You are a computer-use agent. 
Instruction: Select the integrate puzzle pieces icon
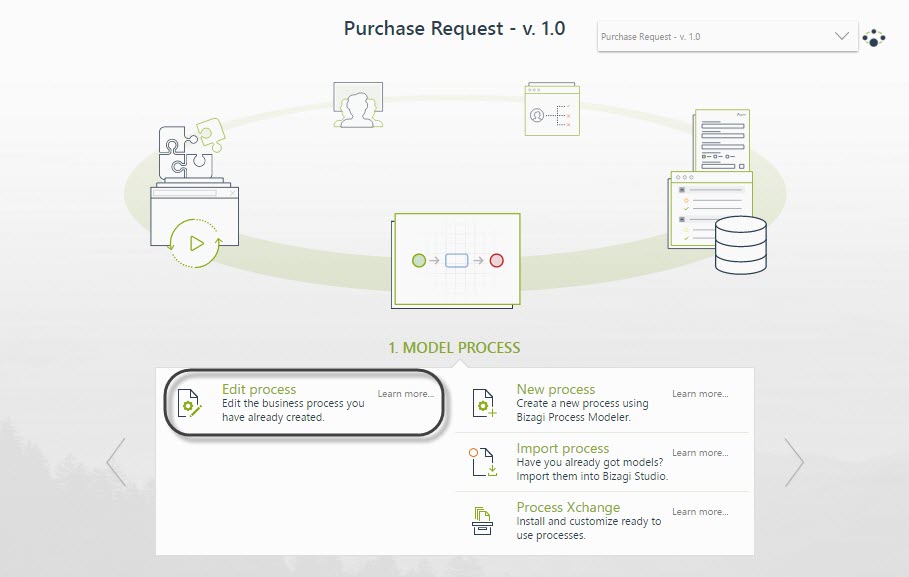click(191, 150)
